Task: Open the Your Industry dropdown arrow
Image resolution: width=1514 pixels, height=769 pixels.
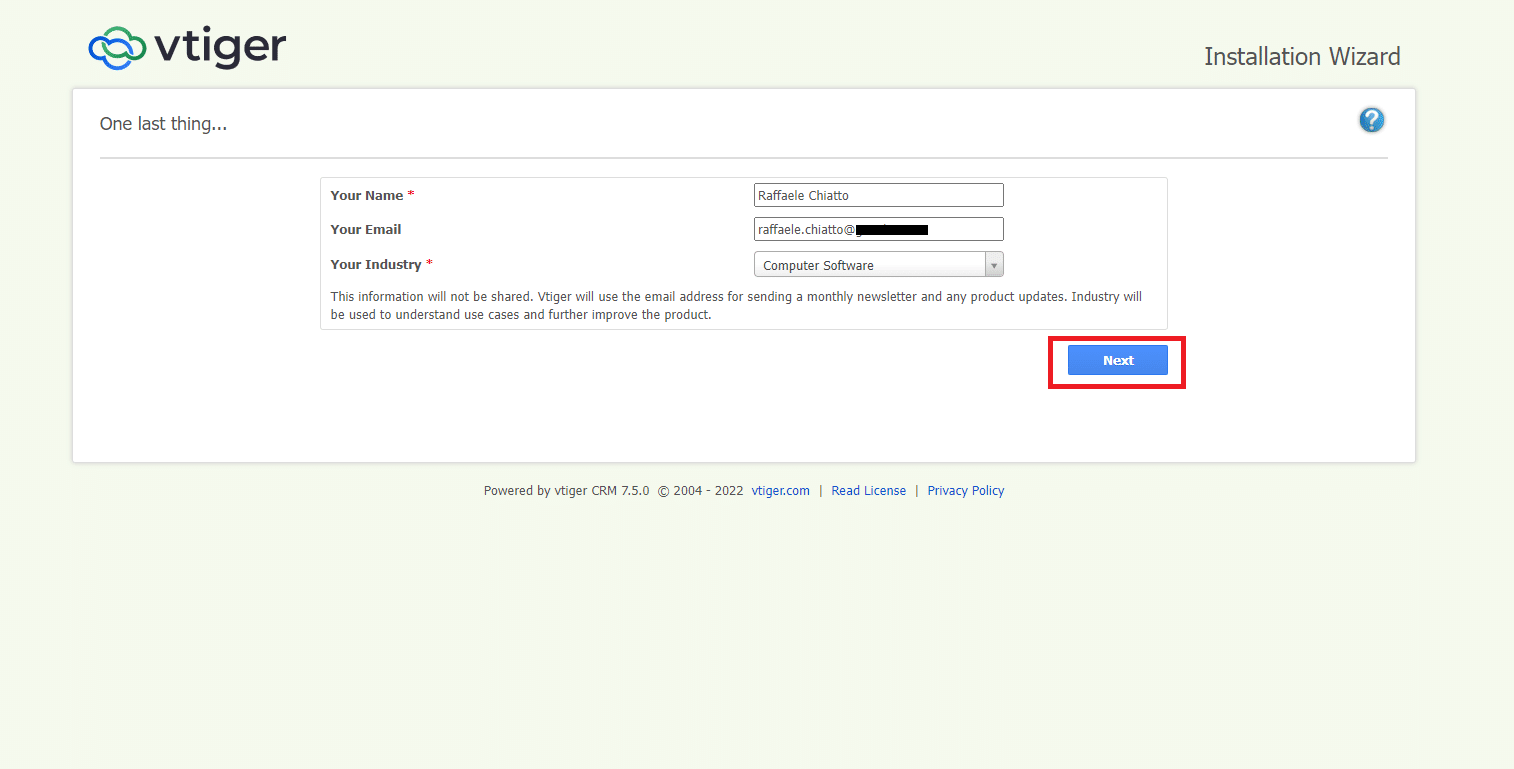Action: click(994, 265)
